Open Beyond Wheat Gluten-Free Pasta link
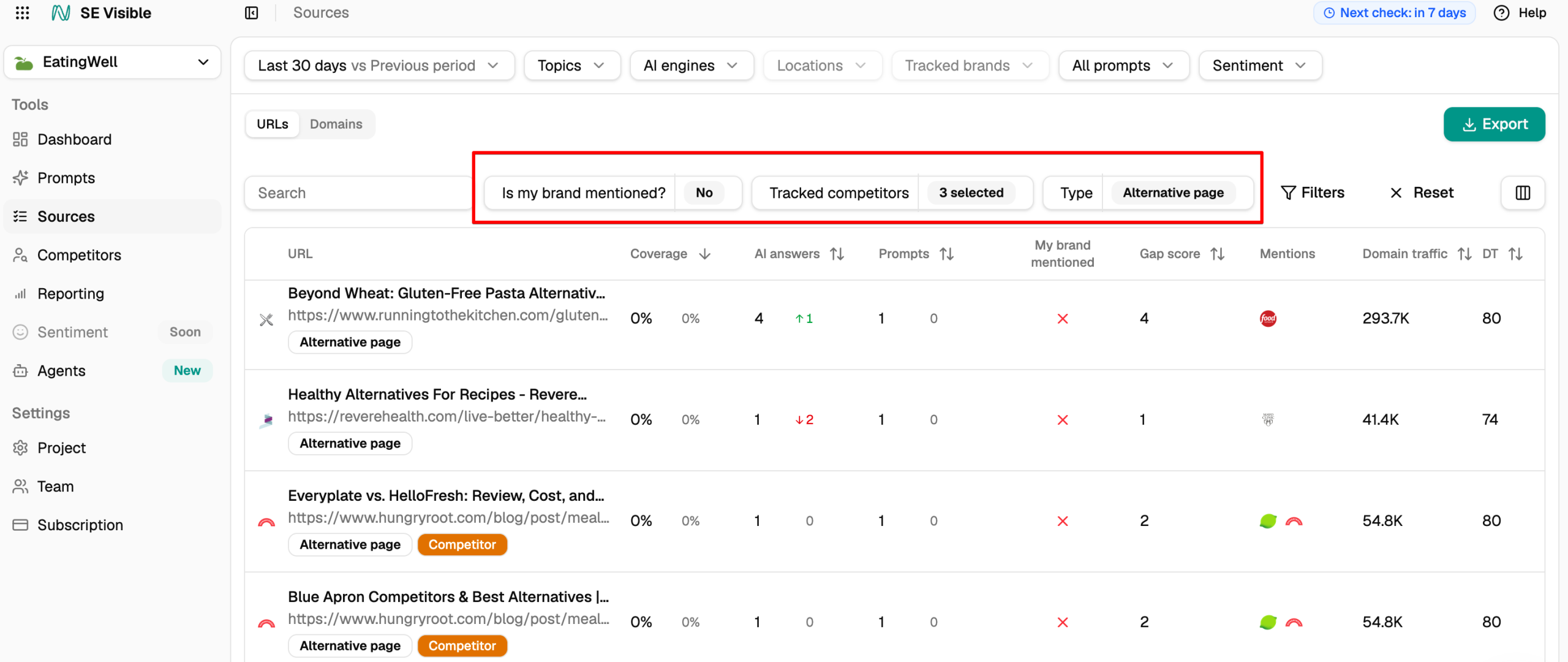Image resolution: width=1568 pixels, height=662 pixels. (447, 293)
